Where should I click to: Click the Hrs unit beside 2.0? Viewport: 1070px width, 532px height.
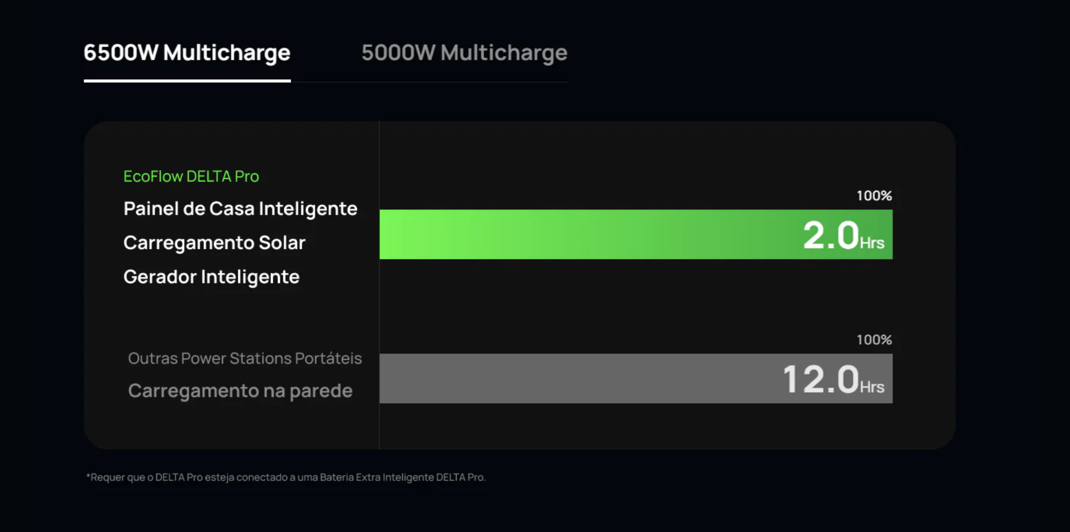pyautogui.click(x=872, y=243)
